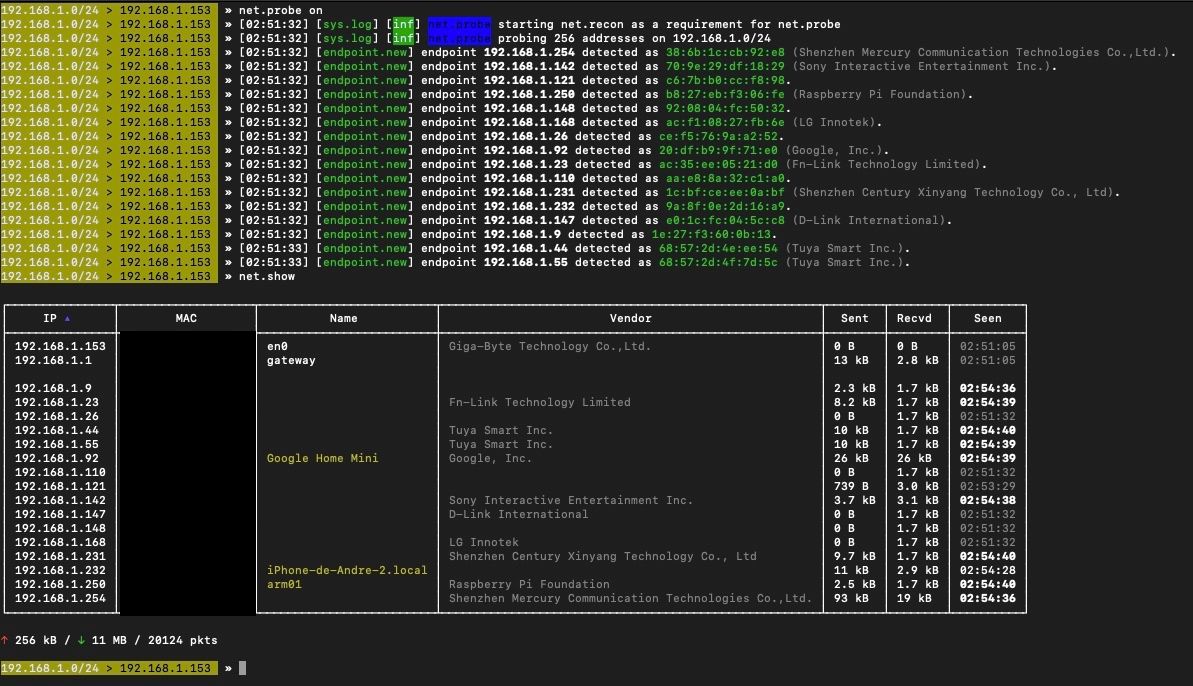This screenshot has width=1193, height=686.
Task: Click the 'en0' interface name
Action: pyautogui.click(x=277, y=347)
